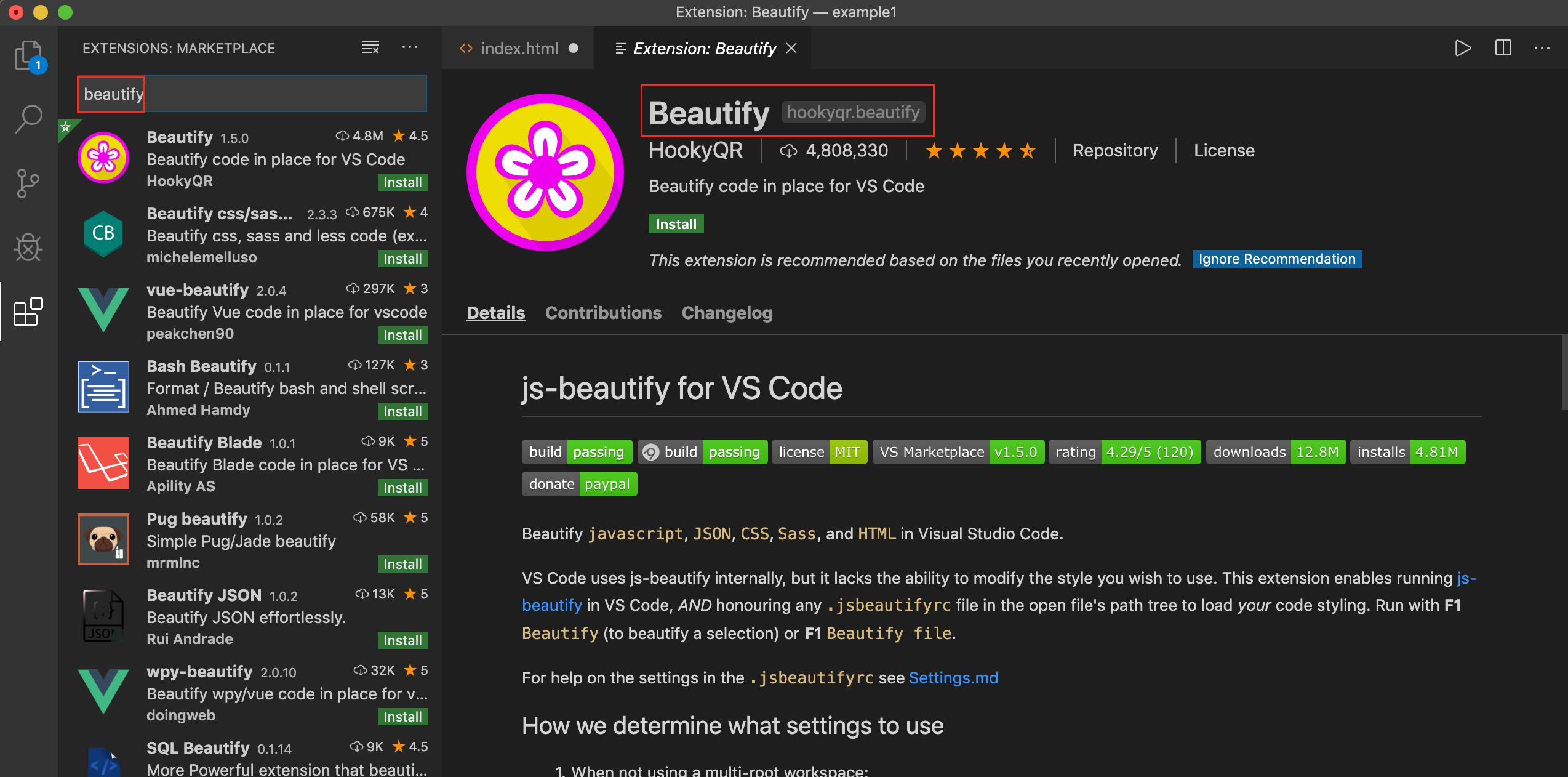Image resolution: width=1568 pixels, height=777 pixels.
Task: Install Bash Beautify extension
Action: 402,412
